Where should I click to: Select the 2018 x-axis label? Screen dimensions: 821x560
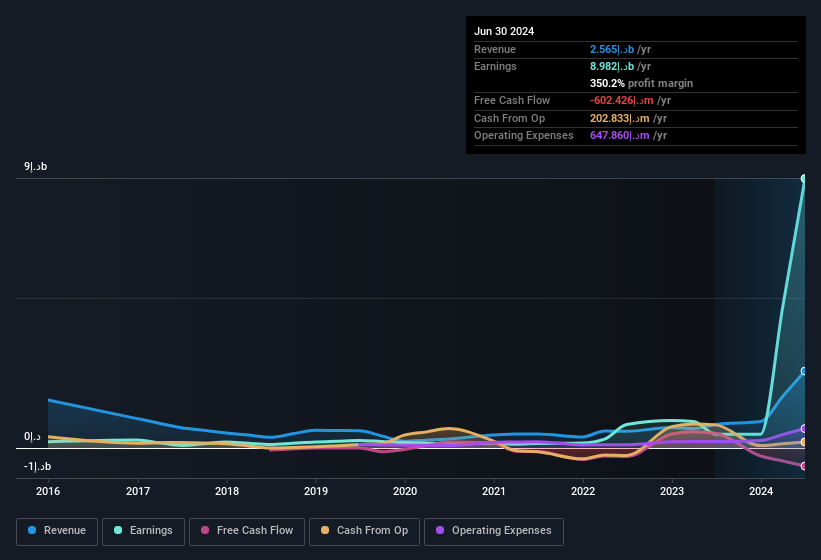[227, 491]
